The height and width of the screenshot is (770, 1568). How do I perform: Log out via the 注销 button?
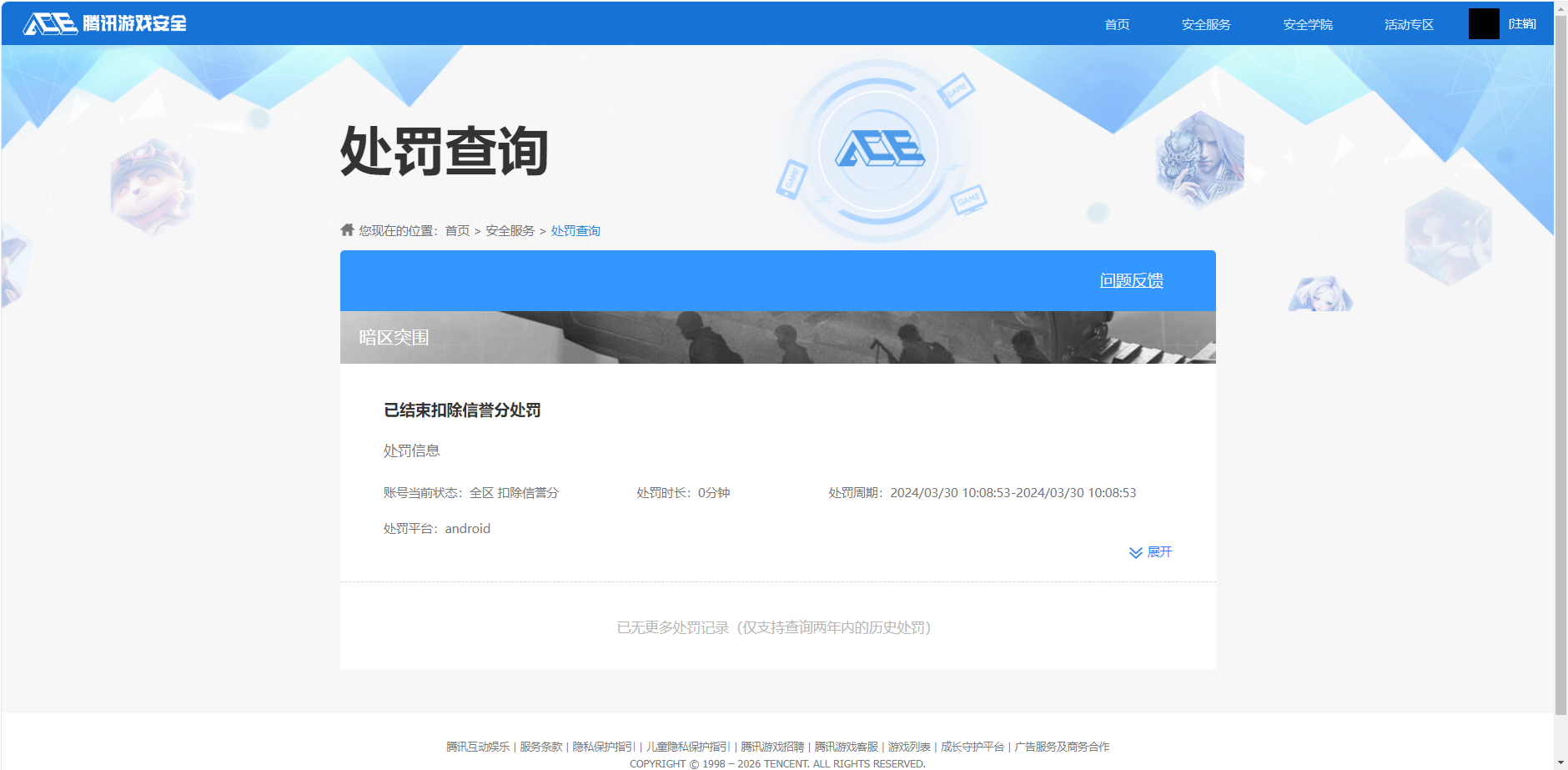point(1521,23)
